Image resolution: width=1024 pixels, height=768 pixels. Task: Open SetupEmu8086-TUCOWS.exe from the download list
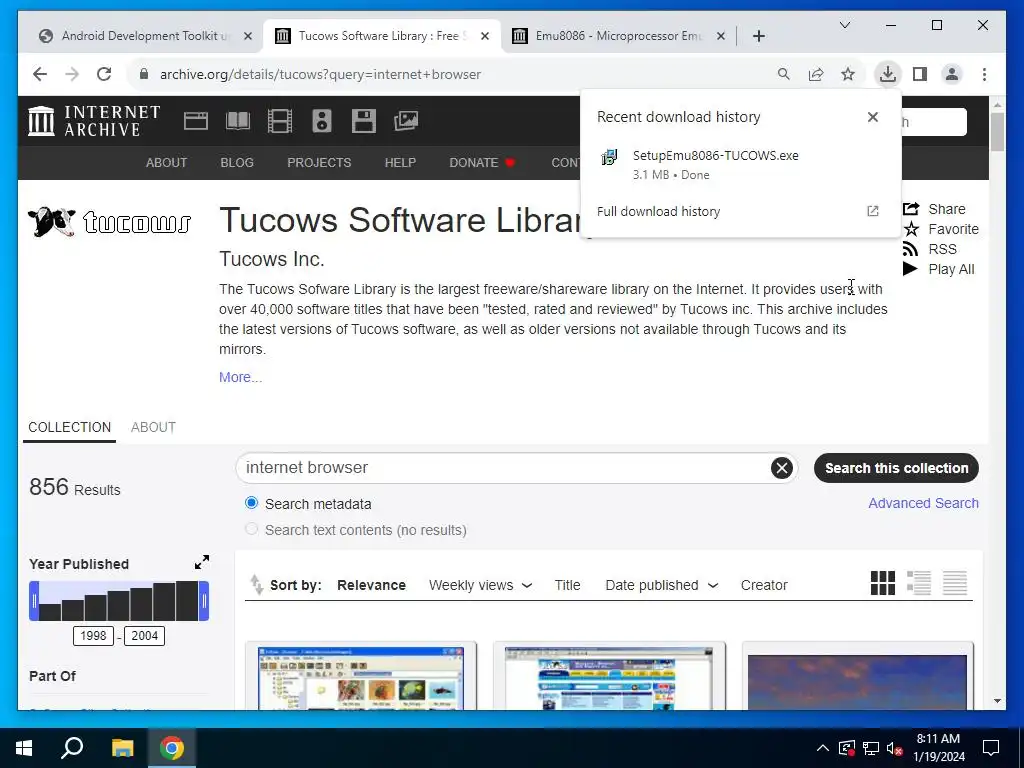(741, 165)
